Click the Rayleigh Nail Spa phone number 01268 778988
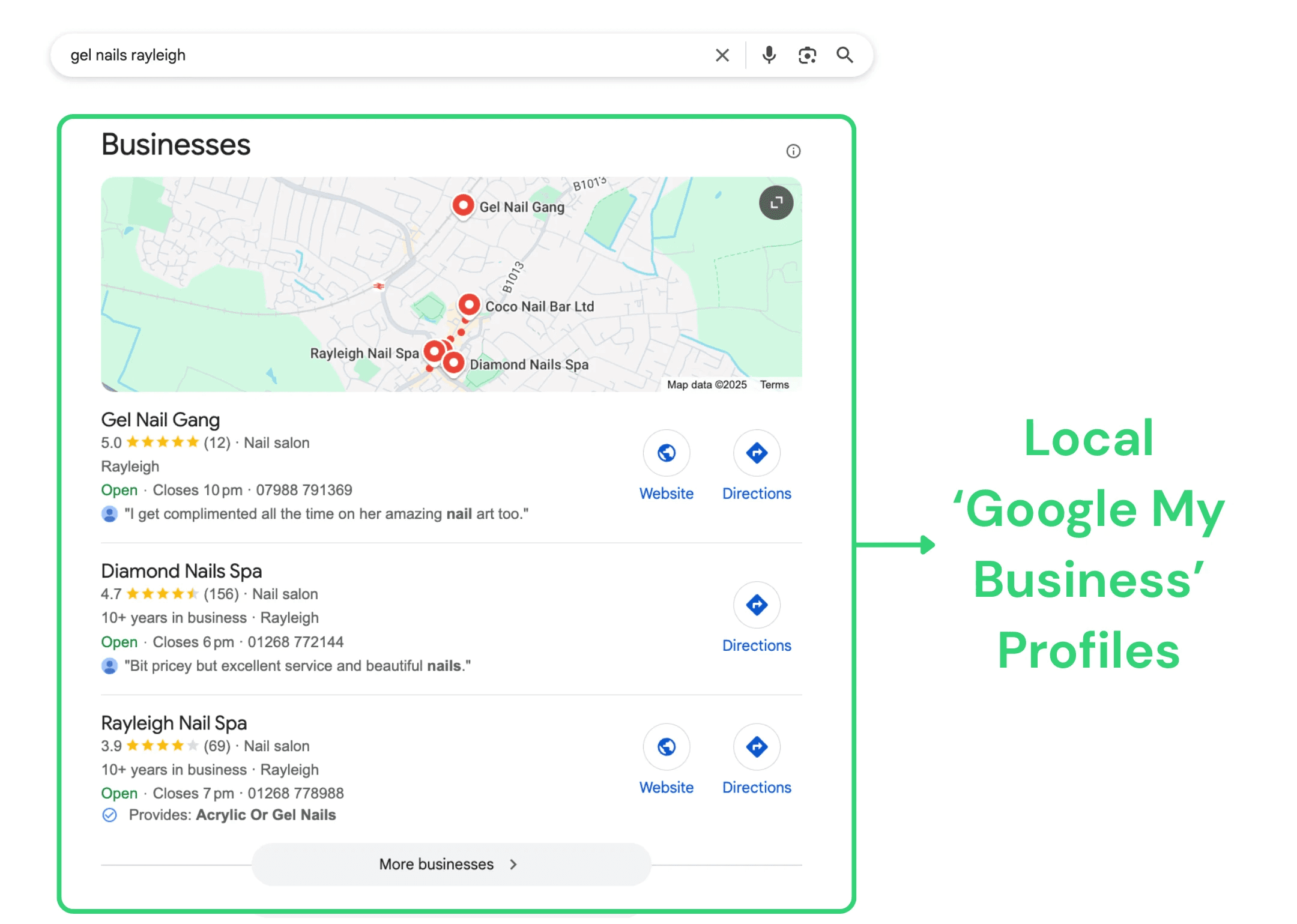 [x=295, y=793]
